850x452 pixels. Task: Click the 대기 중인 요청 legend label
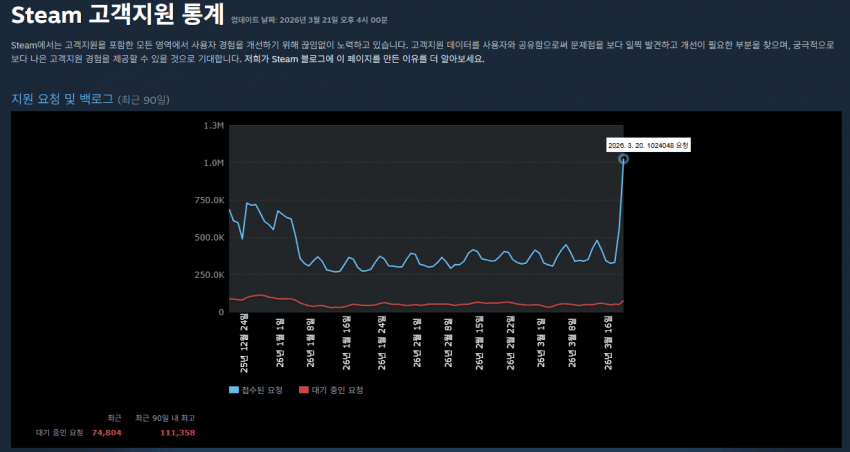[x=337, y=390]
